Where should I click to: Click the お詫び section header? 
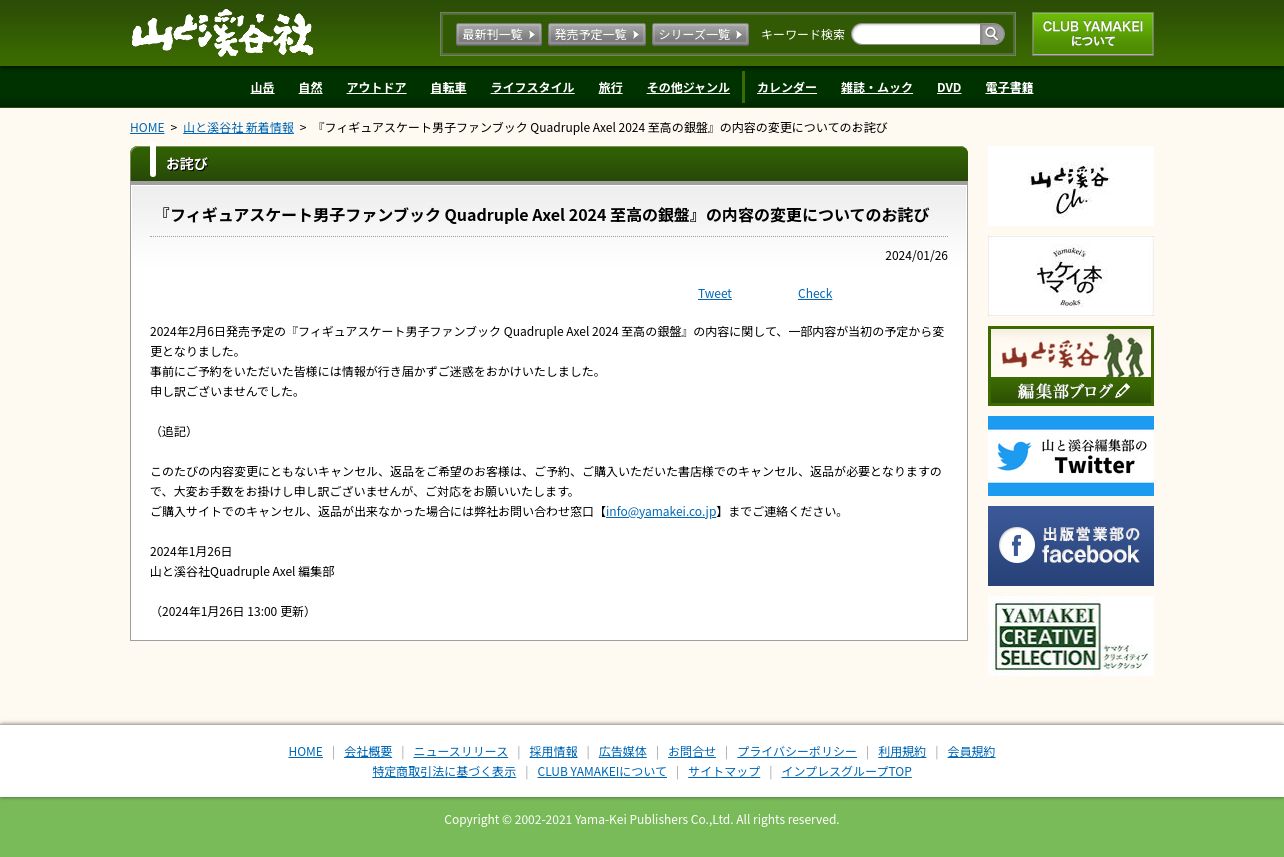(549, 164)
